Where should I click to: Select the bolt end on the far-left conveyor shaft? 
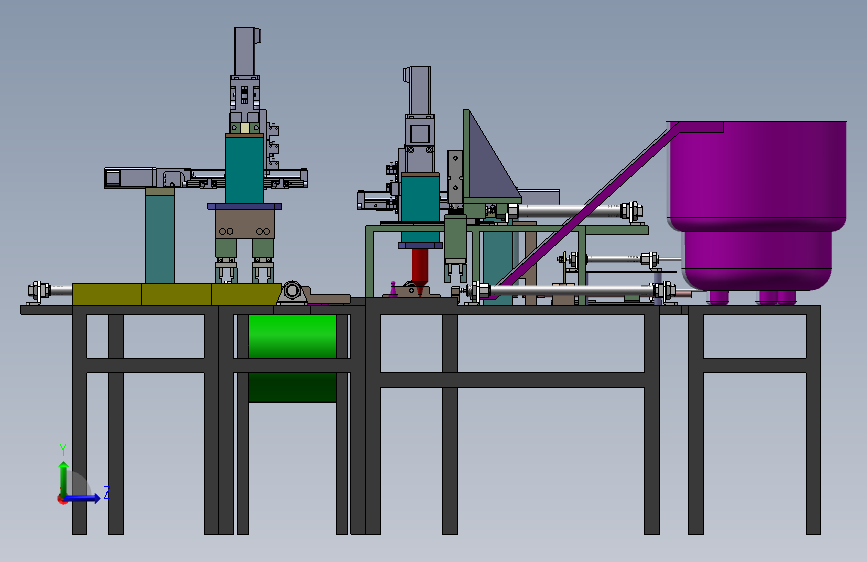click(39, 290)
